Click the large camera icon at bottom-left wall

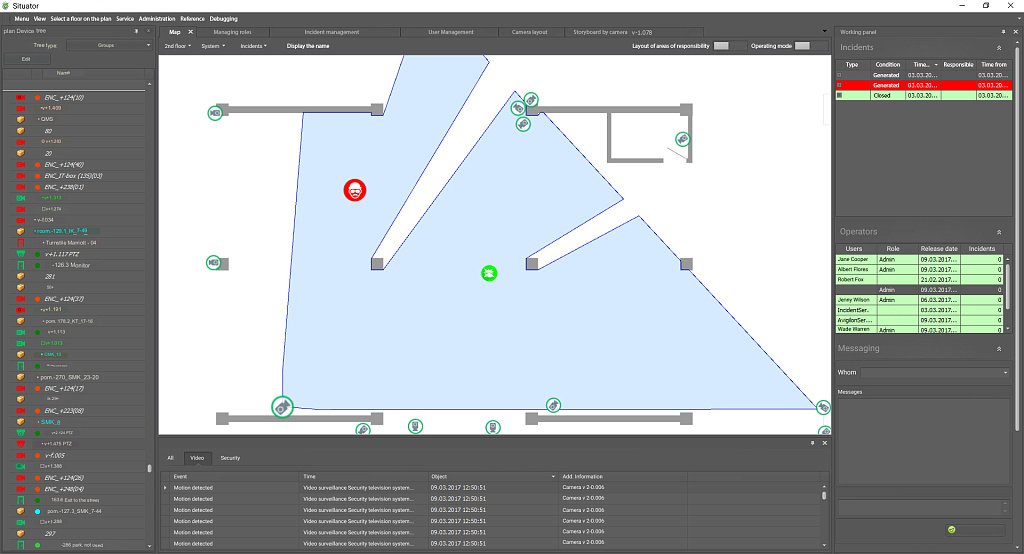(283, 407)
